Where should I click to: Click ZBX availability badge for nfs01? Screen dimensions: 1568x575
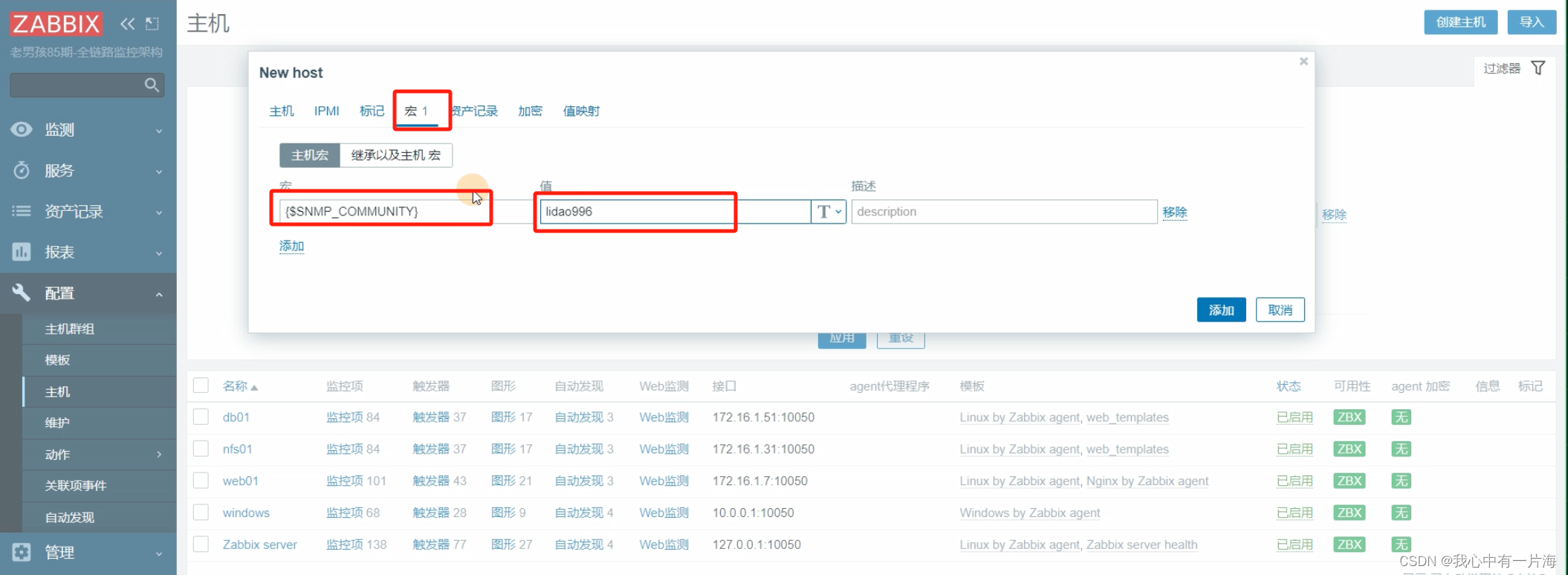coord(1350,449)
